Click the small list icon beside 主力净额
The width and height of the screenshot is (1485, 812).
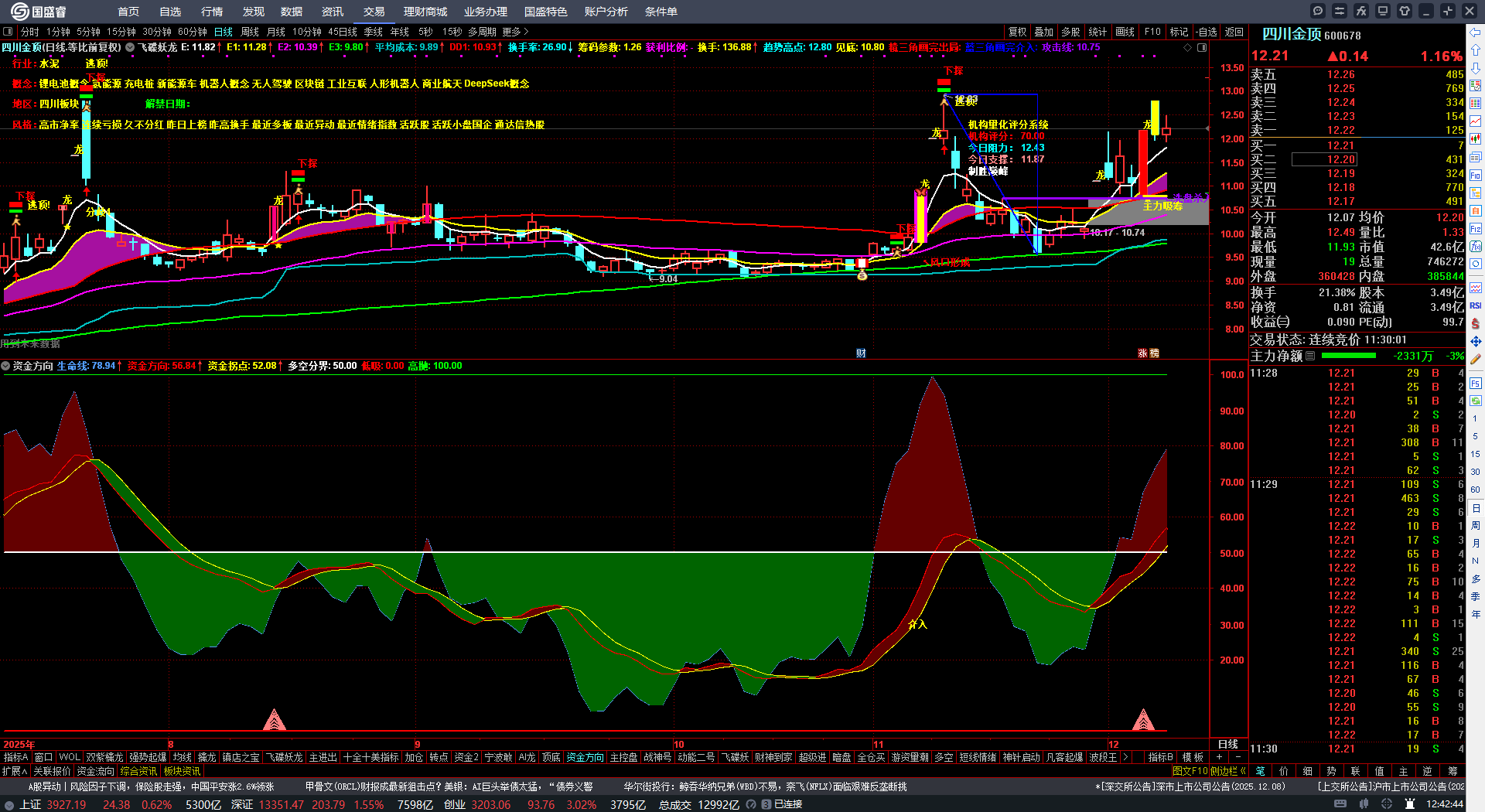point(1310,356)
